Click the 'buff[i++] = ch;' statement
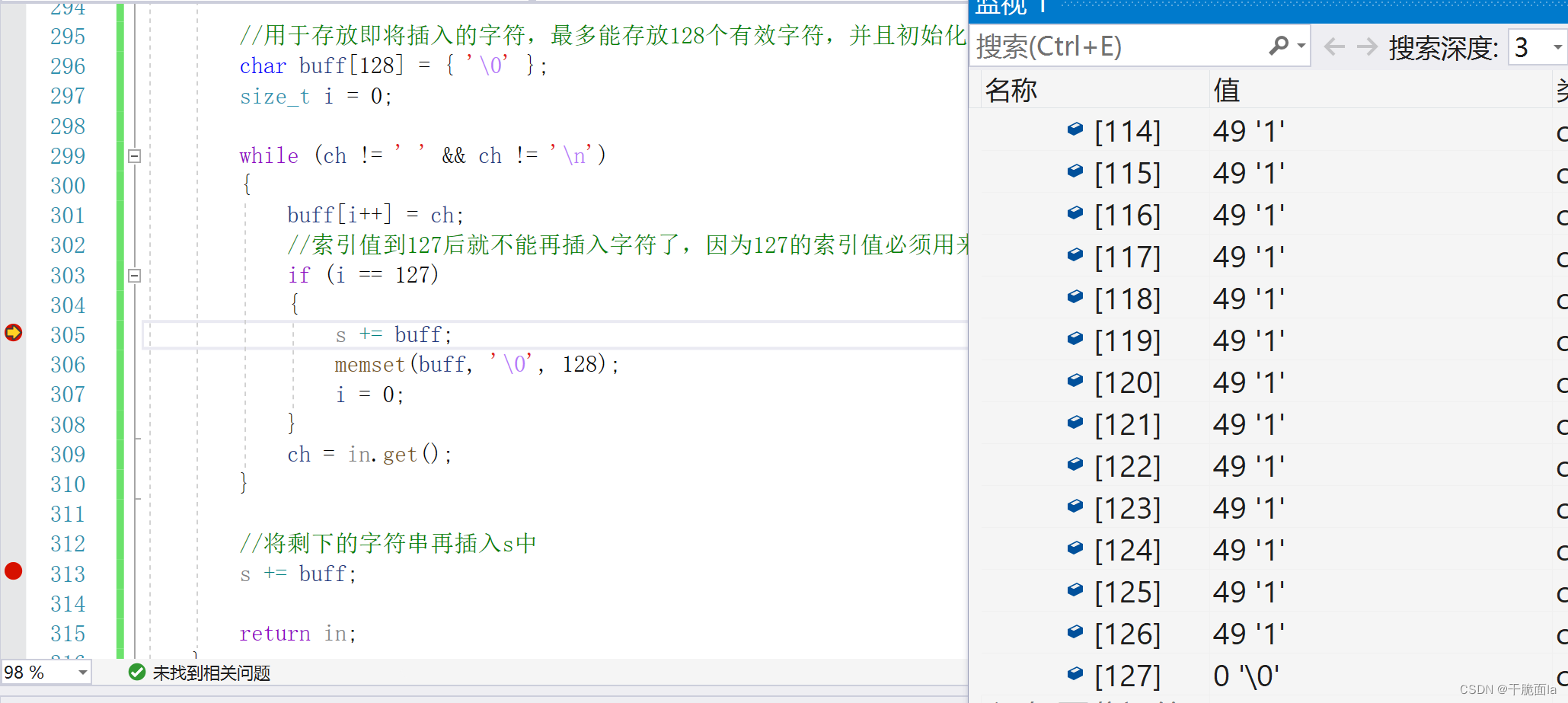 click(x=375, y=216)
